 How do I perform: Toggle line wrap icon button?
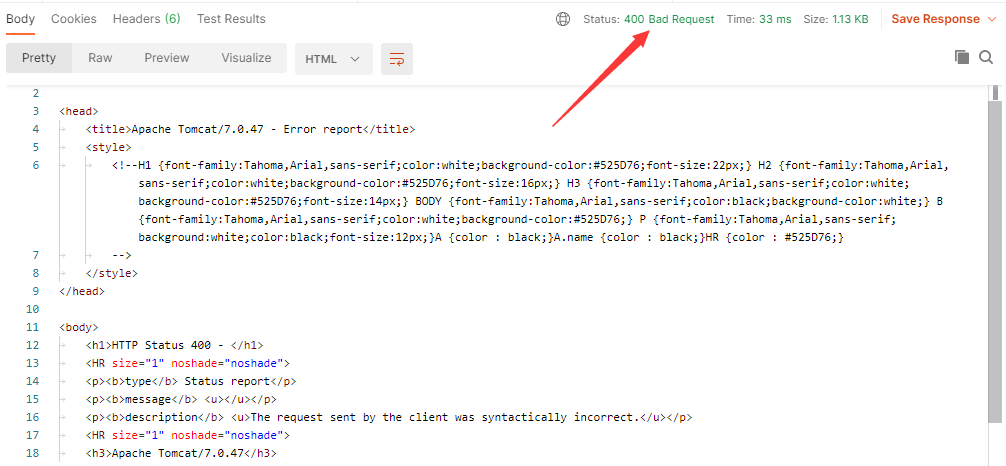click(x=396, y=59)
